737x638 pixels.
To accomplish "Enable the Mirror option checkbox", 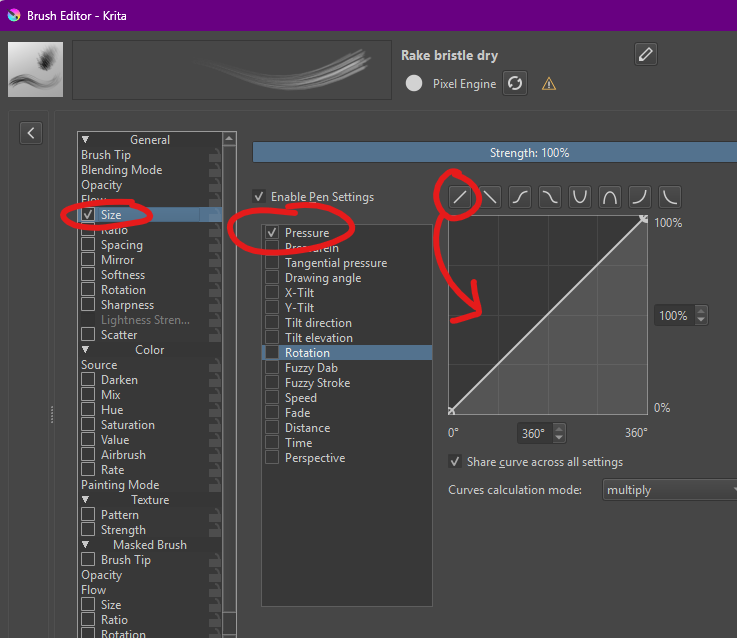I will click(88, 260).
